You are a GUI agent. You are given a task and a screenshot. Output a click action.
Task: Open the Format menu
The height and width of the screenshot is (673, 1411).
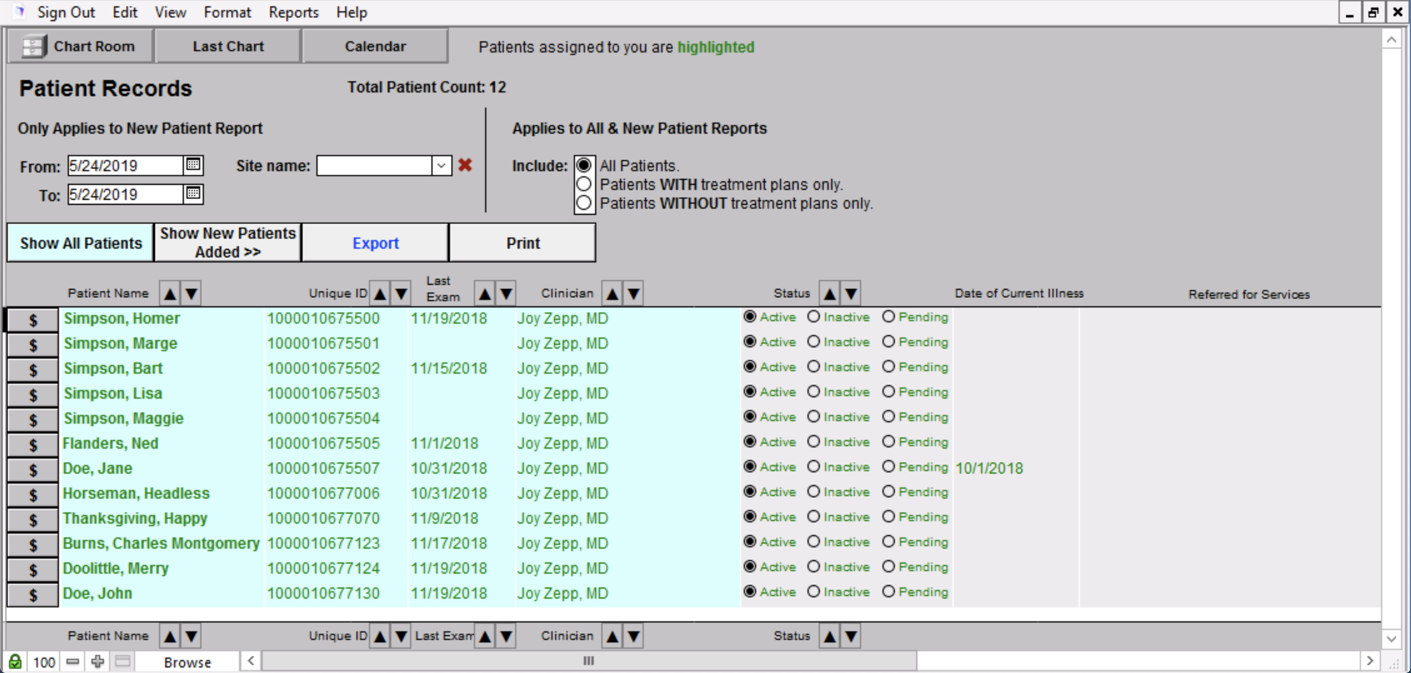pyautogui.click(x=227, y=12)
